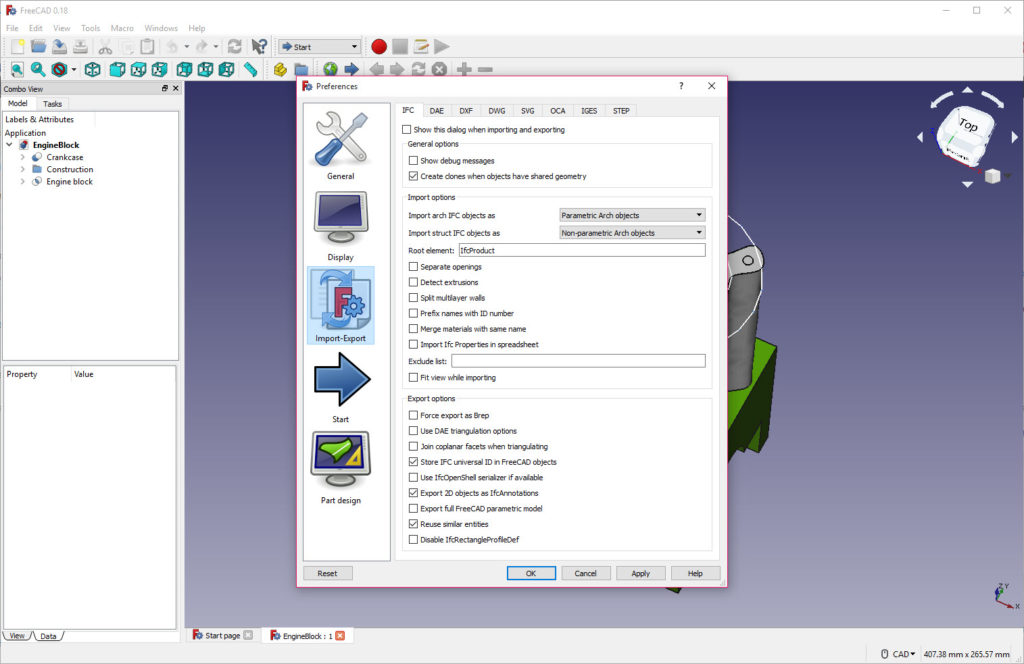The height and width of the screenshot is (664, 1024).
Task: Click the Reset button
Action: tap(328, 573)
